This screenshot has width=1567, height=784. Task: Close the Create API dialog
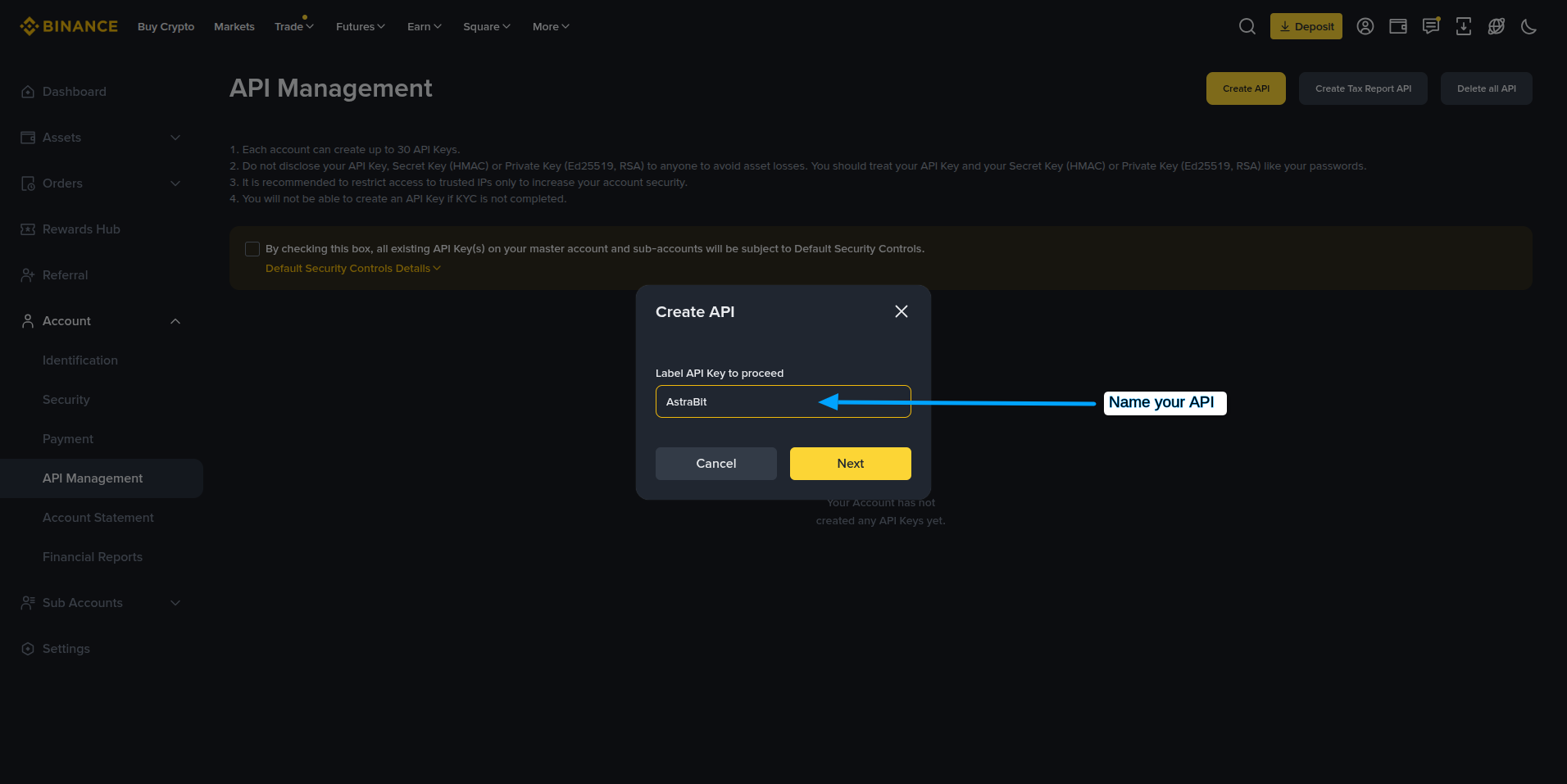click(902, 311)
